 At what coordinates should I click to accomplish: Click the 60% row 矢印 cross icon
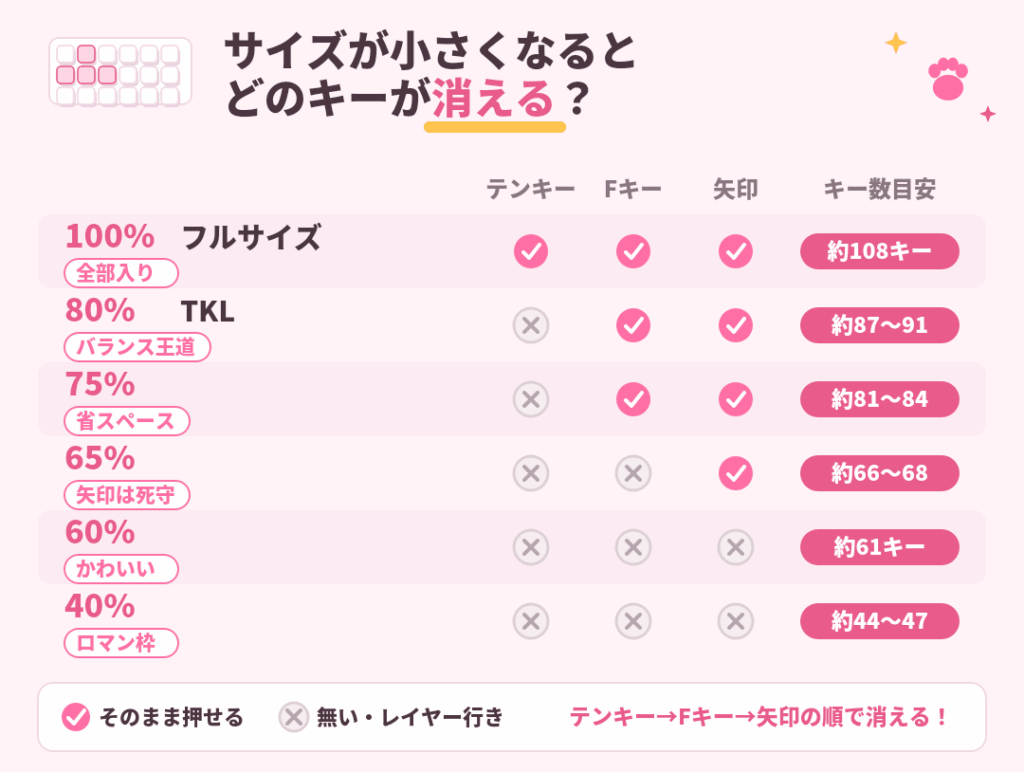click(x=736, y=547)
